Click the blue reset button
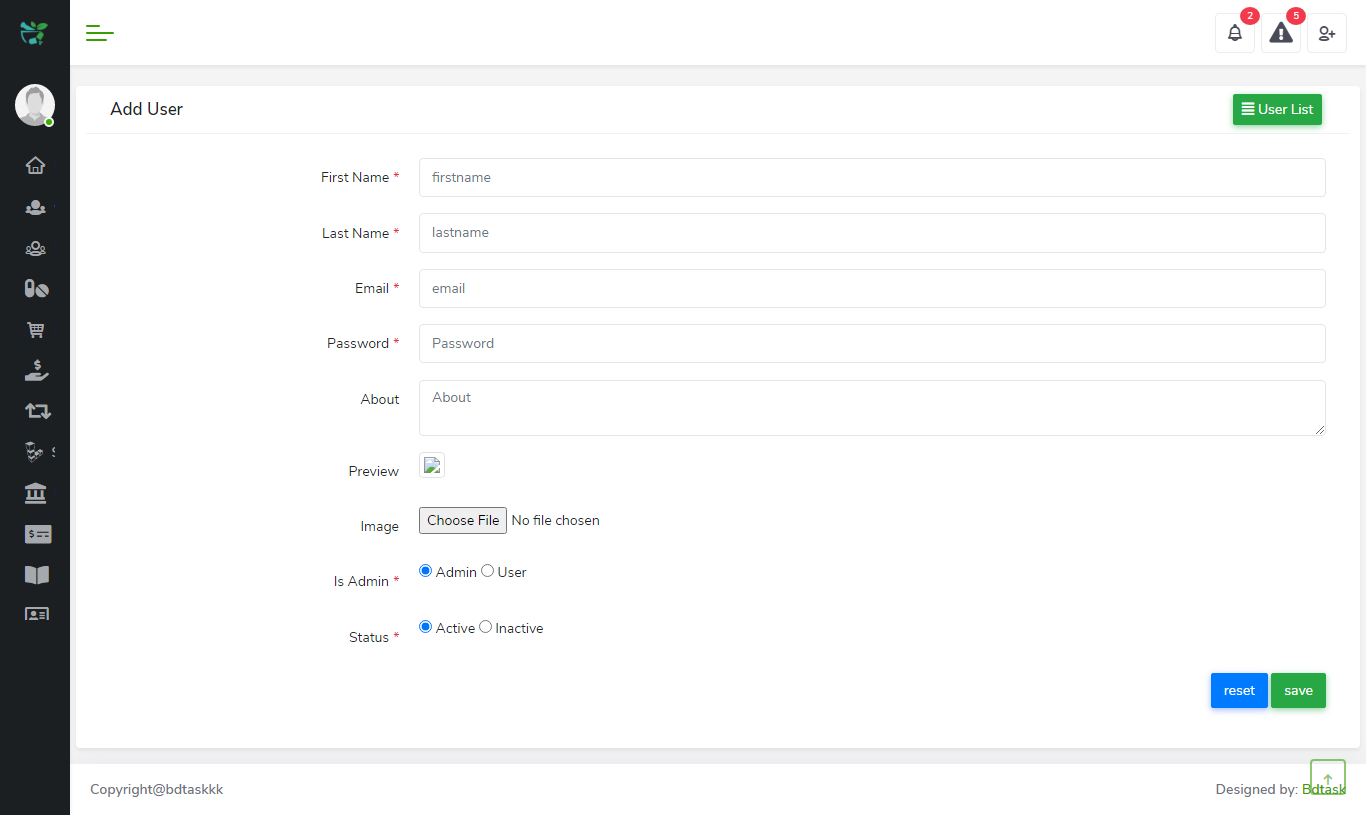This screenshot has height=815, width=1366. (1239, 690)
